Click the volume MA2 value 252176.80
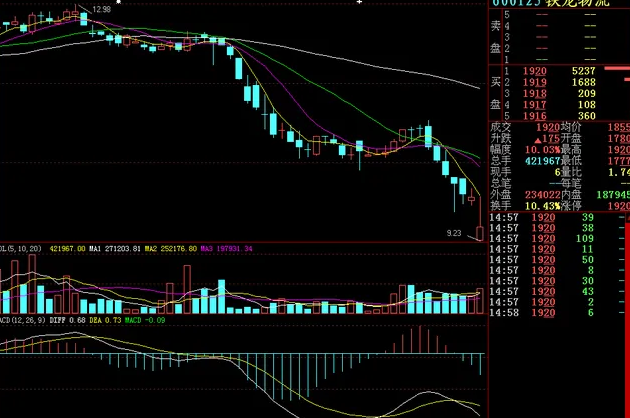 [179, 249]
